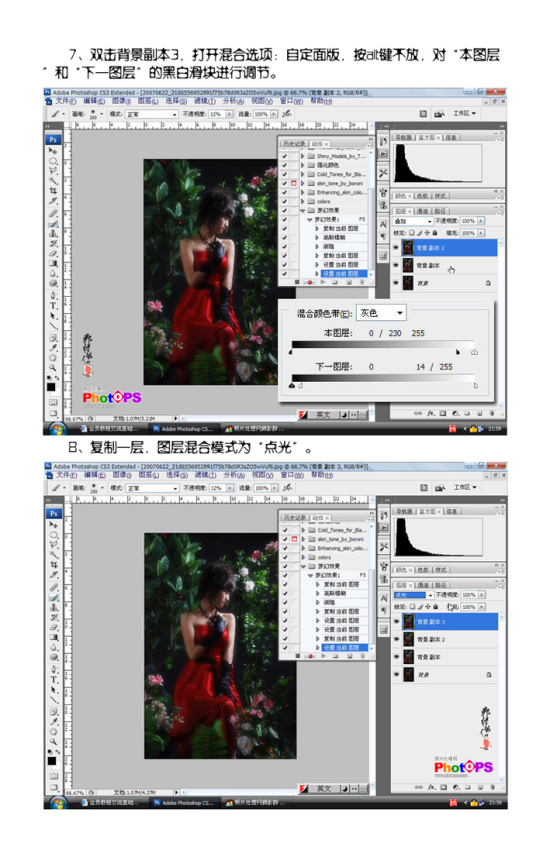Click 会员教程交流基础 taskbar button in step 8
This screenshot has width=550, height=857.
108,803
